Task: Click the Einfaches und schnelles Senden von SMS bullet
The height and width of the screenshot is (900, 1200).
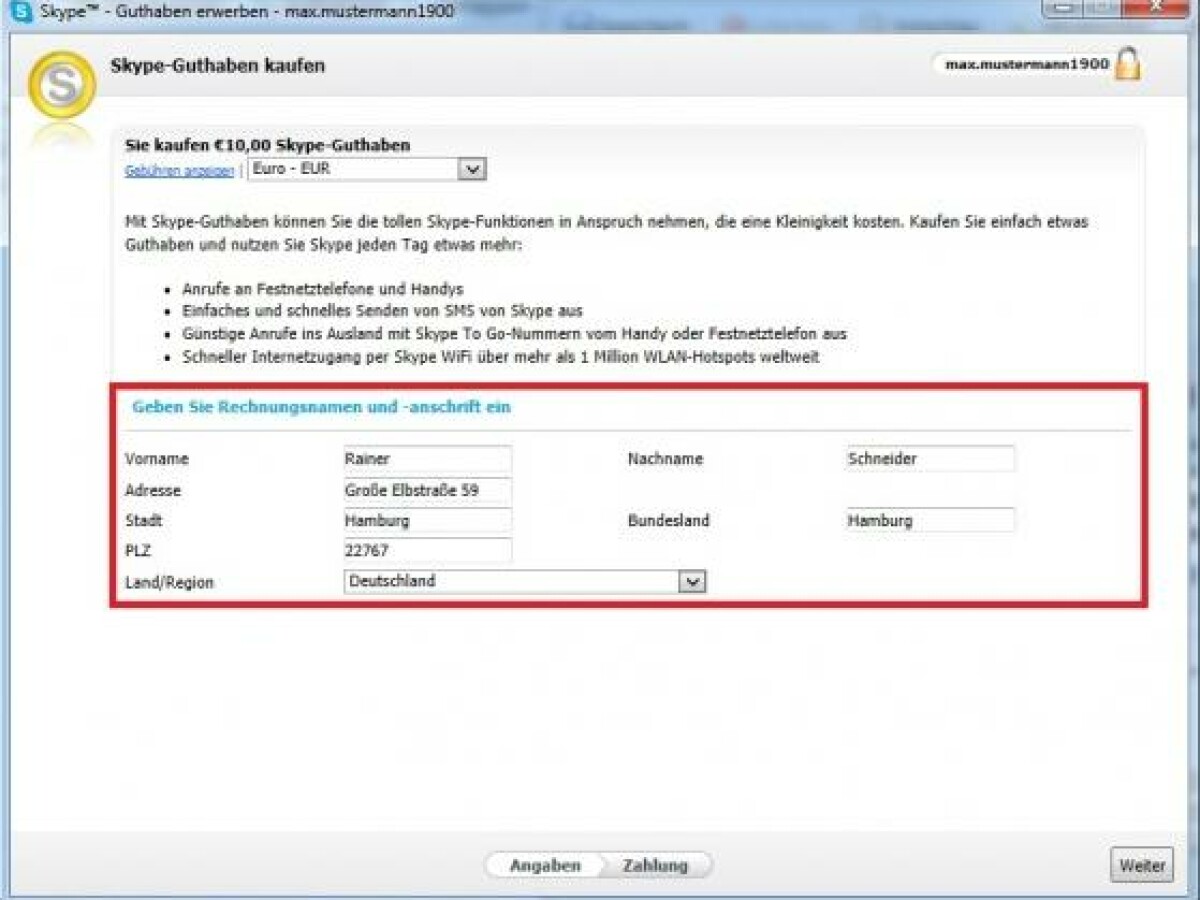Action: [x=382, y=311]
